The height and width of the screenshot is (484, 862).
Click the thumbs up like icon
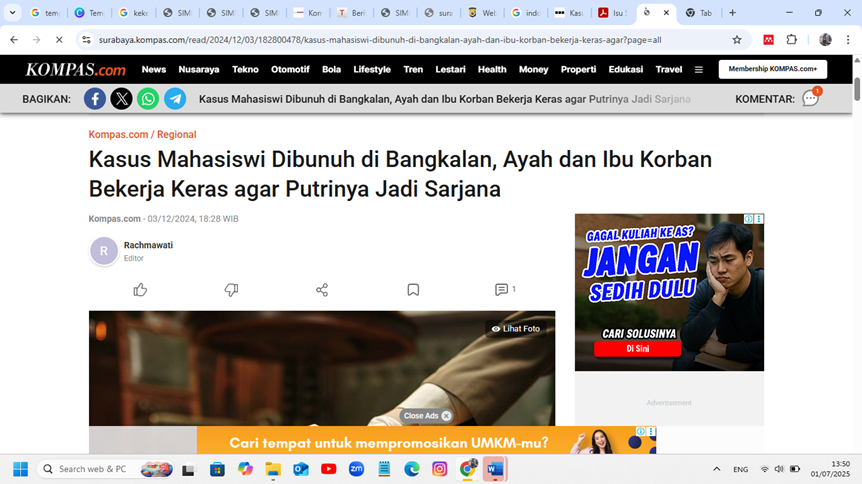[140, 290]
